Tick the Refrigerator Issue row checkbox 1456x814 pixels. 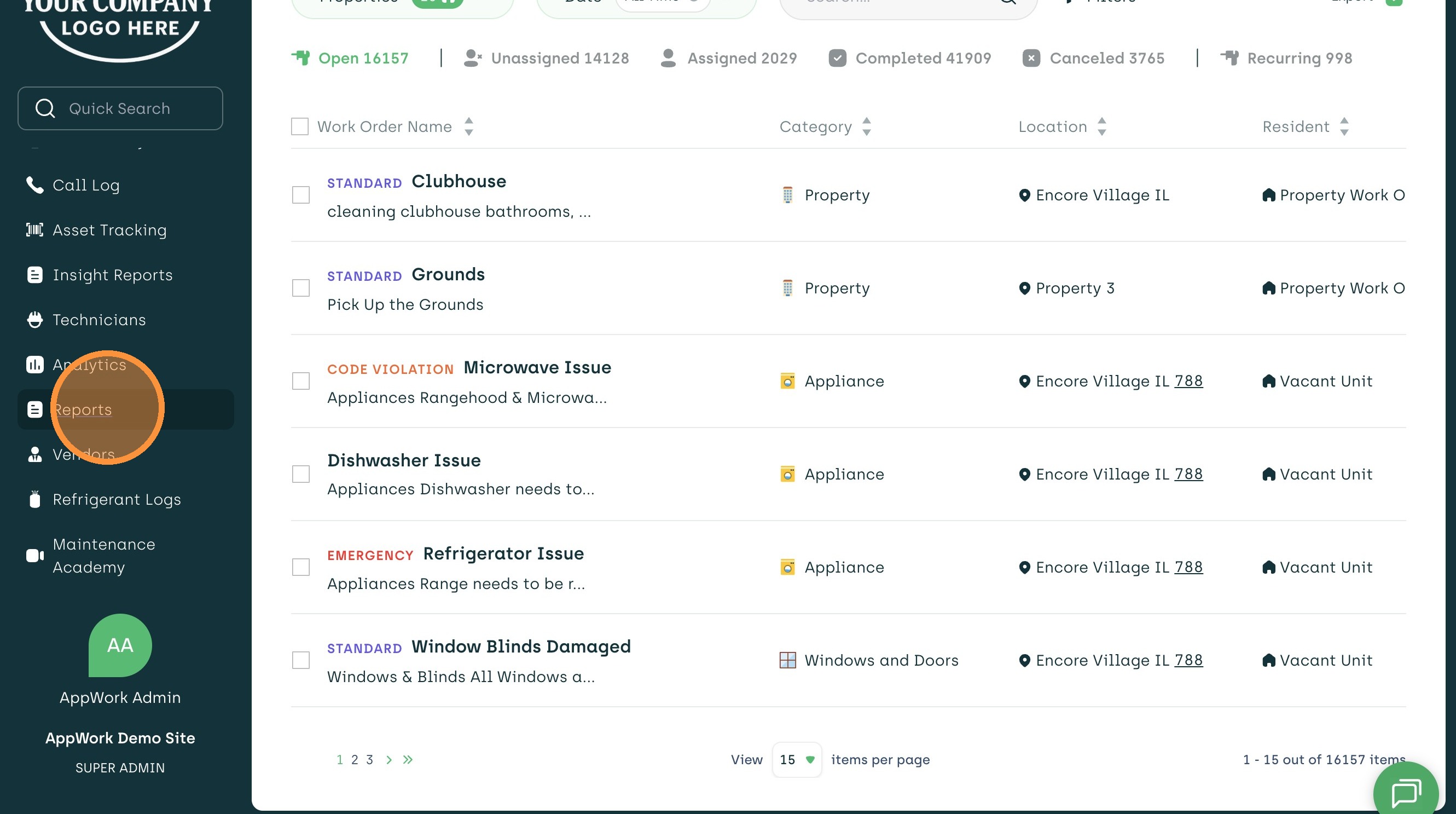301,567
